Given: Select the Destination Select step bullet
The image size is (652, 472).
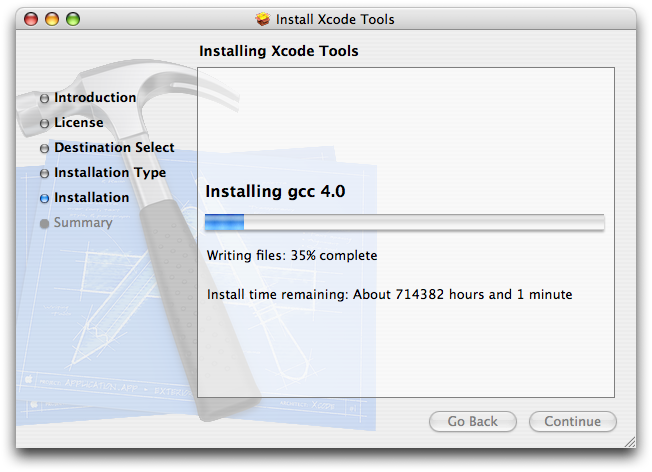Looking at the screenshot, I should [44, 148].
